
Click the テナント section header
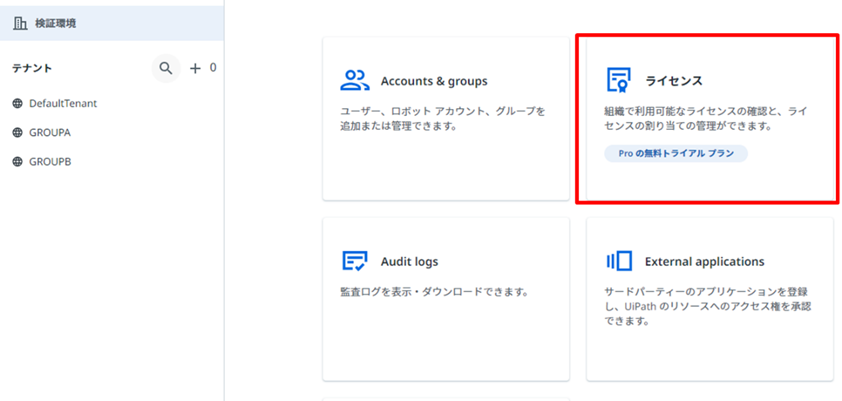coord(32,68)
